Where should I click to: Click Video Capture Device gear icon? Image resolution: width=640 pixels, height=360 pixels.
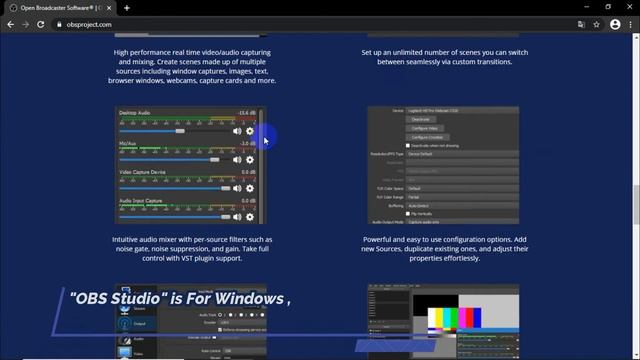[250, 188]
